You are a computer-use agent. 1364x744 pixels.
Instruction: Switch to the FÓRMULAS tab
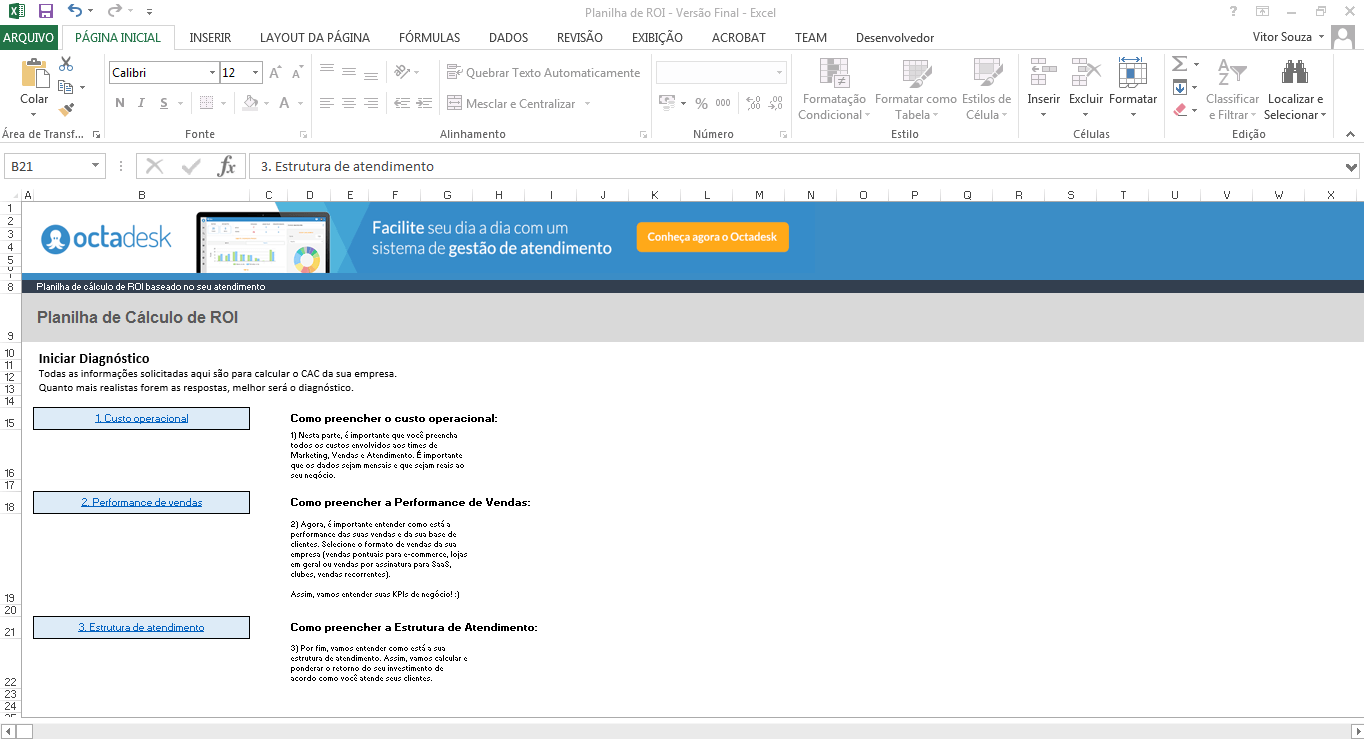click(429, 38)
